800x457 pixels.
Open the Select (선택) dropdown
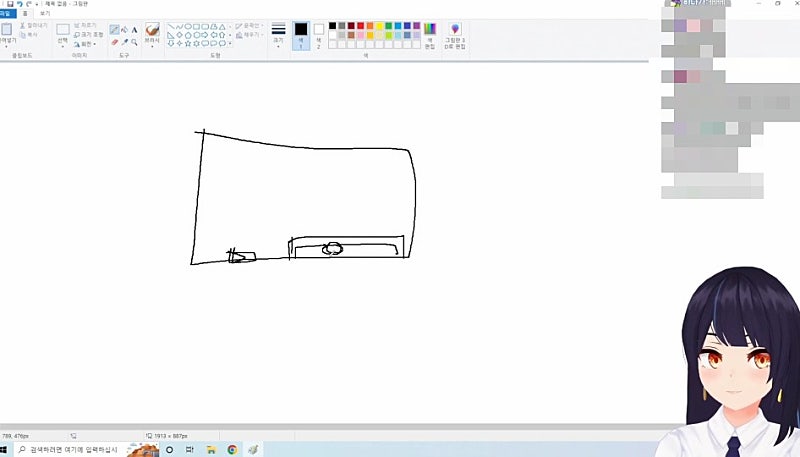(x=63, y=41)
